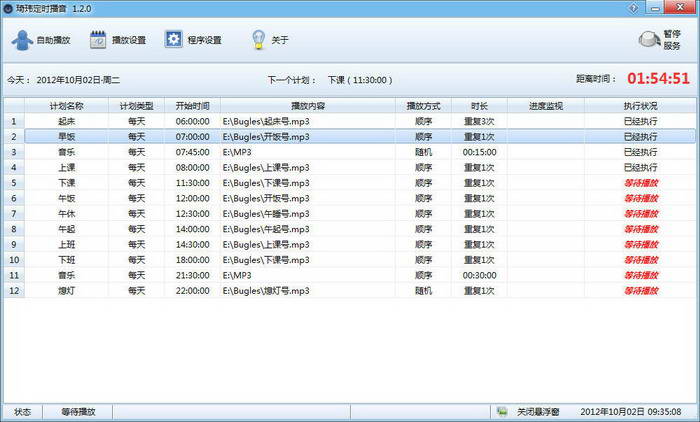Click 等待播放 status in row 9

pyautogui.click(x=641, y=245)
